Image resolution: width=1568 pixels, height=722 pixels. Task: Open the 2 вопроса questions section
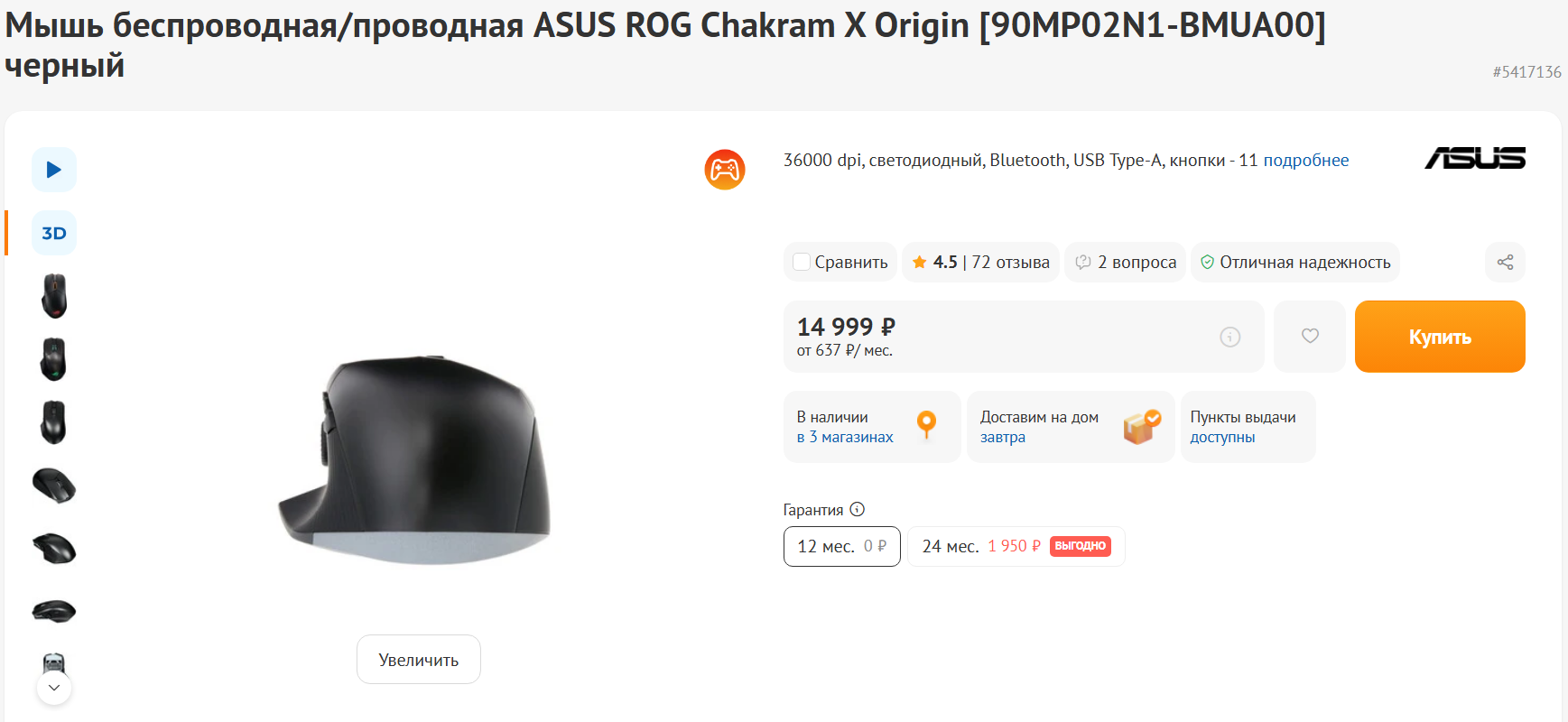click(x=1137, y=263)
